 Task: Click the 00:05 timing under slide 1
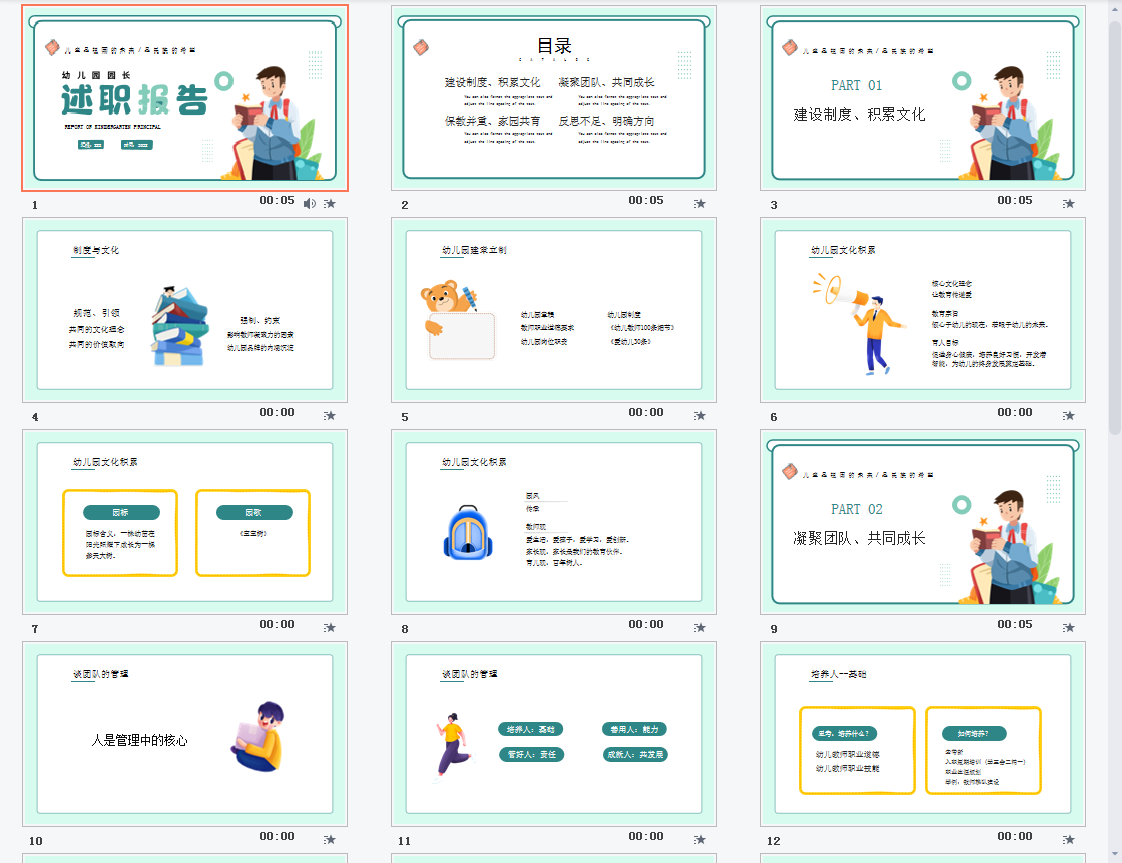277,200
